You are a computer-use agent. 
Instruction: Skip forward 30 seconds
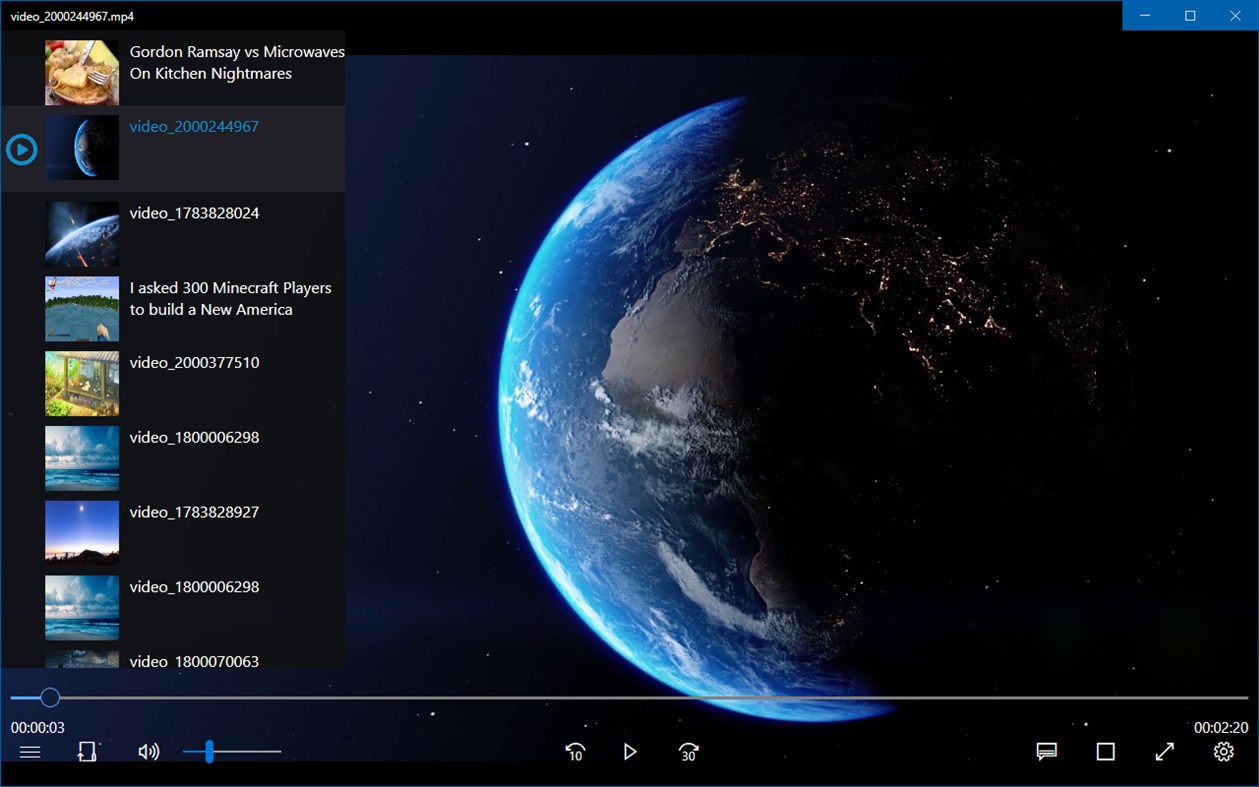[687, 751]
